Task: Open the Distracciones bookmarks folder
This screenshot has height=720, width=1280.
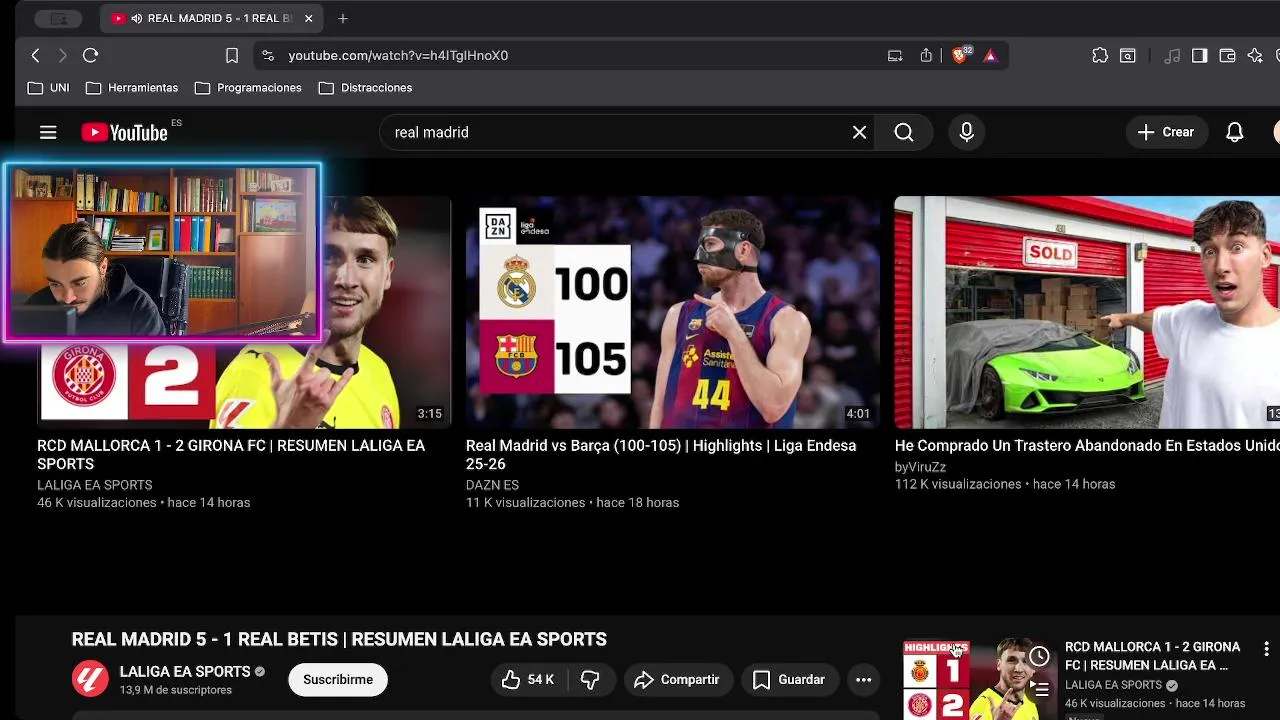Action: coord(365,88)
